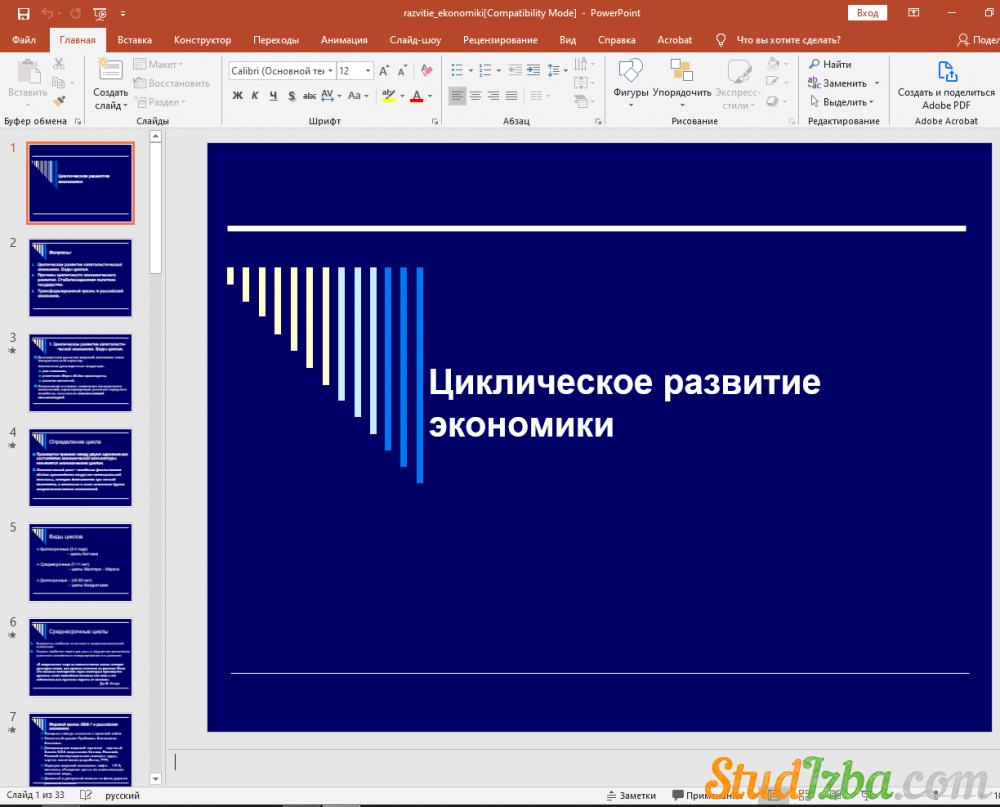Open the Рецензирование tab
Viewport: 1000px width, 807px height.
(500, 40)
